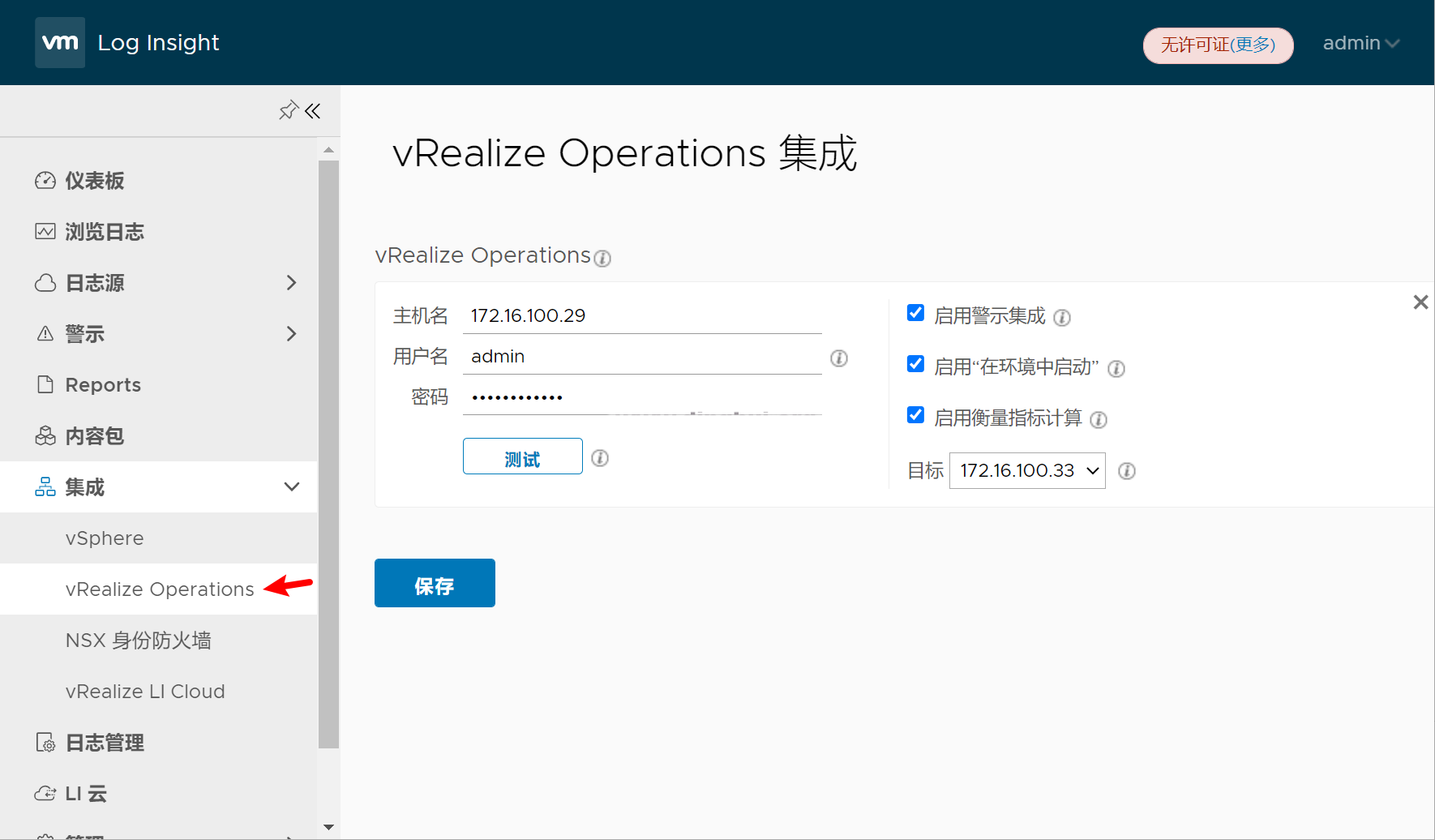Collapse the sidebar using double-chevron icon
Viewport: 1435px width, 840px height.
(313, 110)
